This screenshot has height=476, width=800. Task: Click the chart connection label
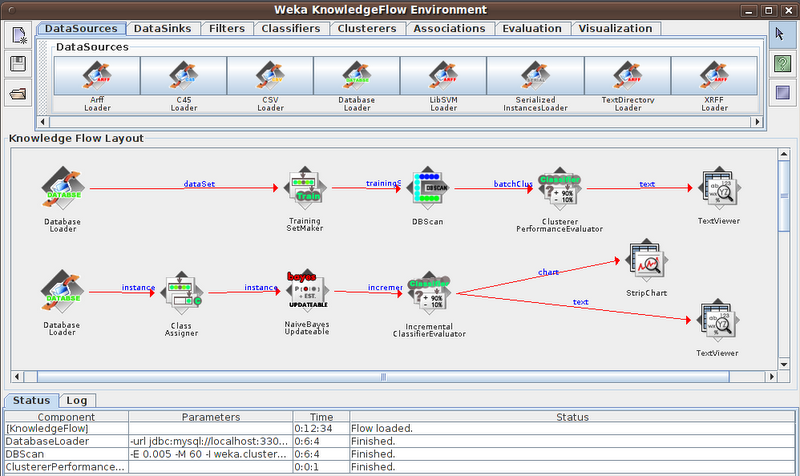click(x=548, y=272)
